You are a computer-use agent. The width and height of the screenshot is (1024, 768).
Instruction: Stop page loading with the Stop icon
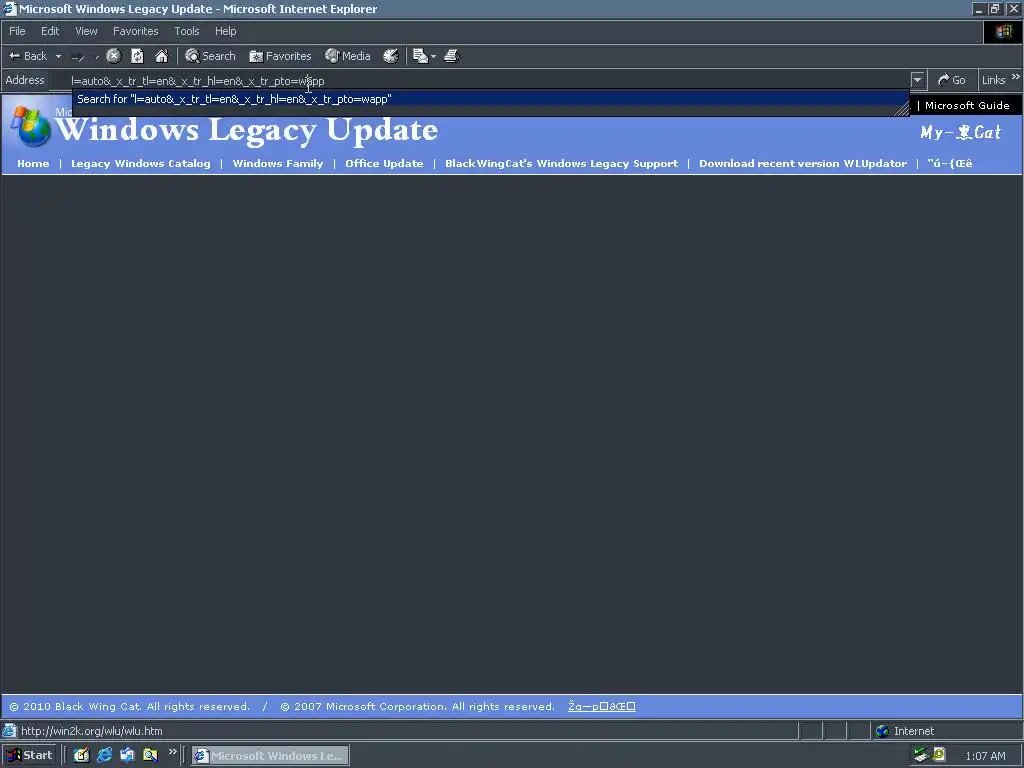pyautogui.click(x=114, y=56)
